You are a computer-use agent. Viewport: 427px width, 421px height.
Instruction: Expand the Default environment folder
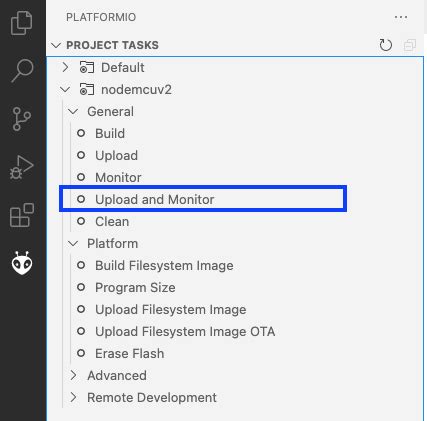click(x=66, y=67)
